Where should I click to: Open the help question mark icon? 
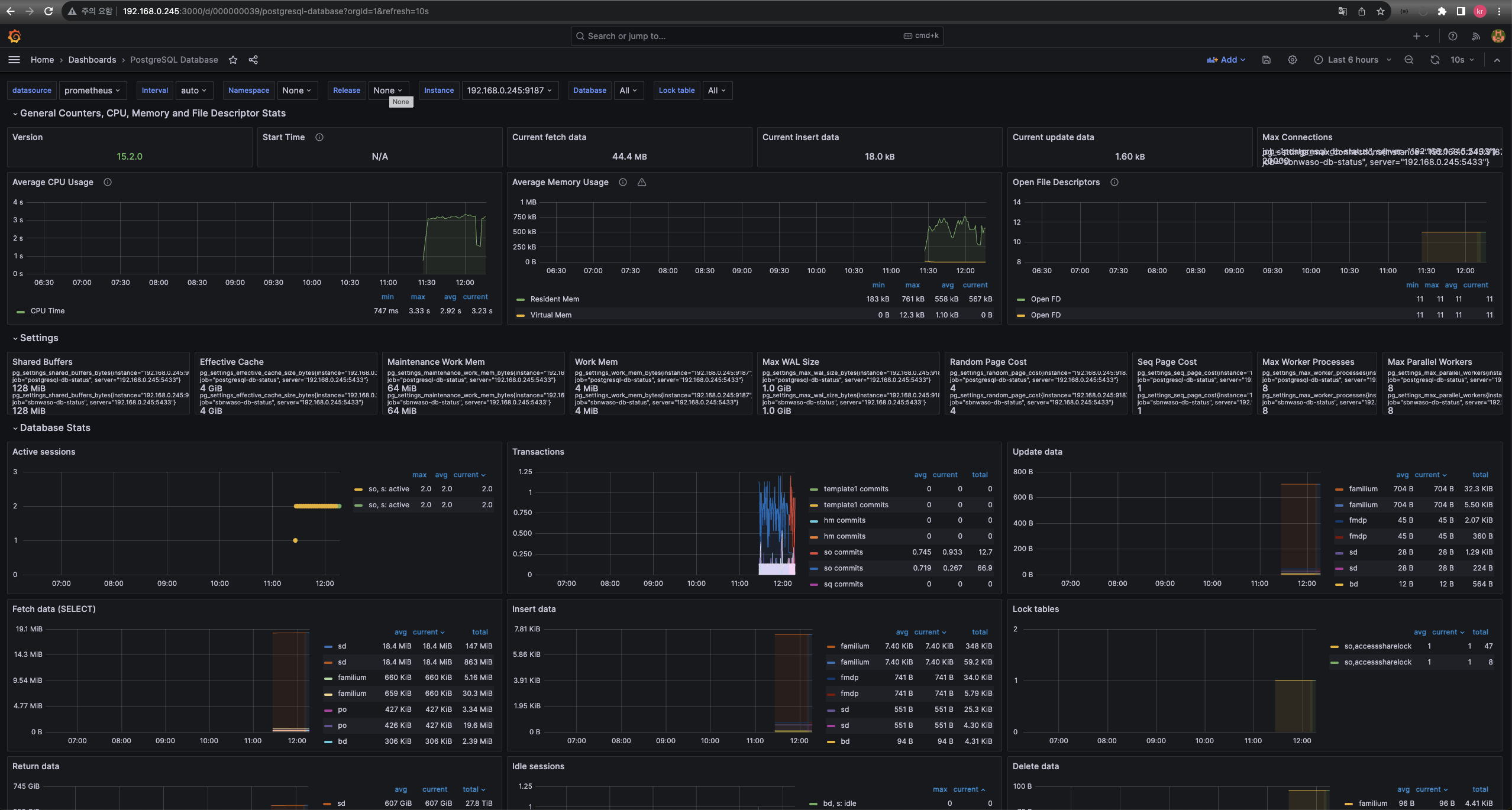(1452, 36)
